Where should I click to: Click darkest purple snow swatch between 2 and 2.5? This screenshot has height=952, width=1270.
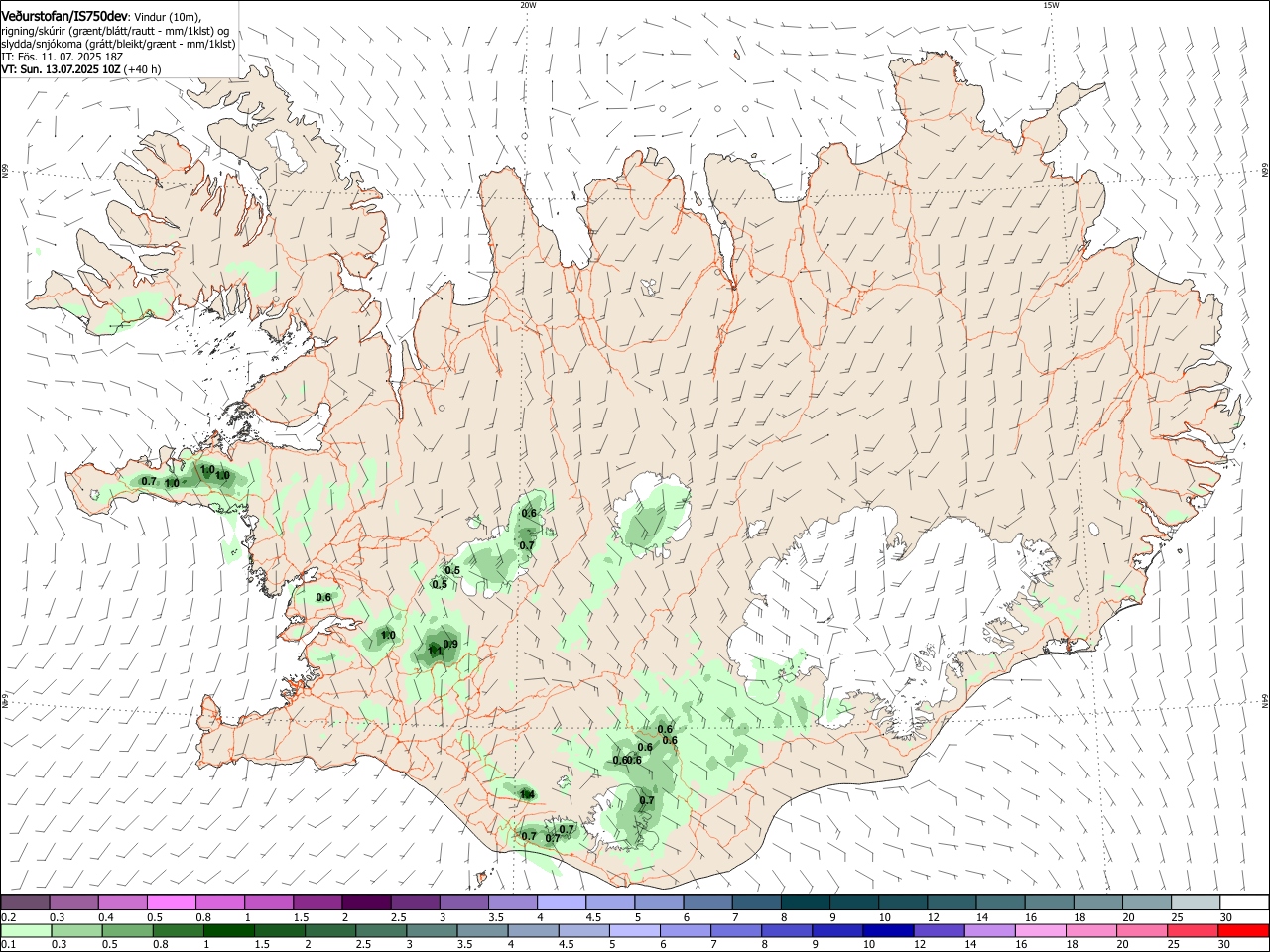(x=365, y=902)
